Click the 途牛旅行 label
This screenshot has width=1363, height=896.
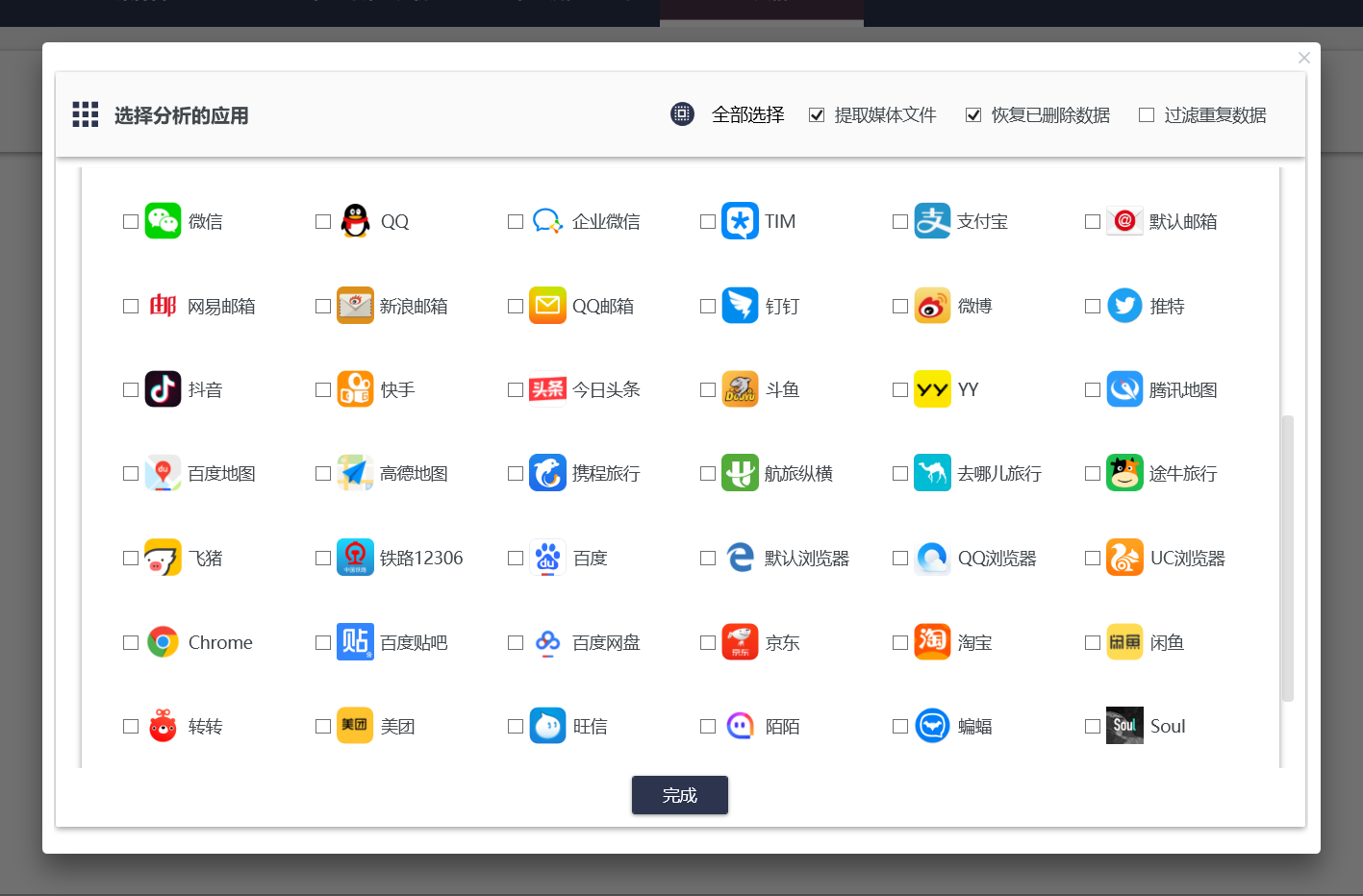pos(1183,473)
